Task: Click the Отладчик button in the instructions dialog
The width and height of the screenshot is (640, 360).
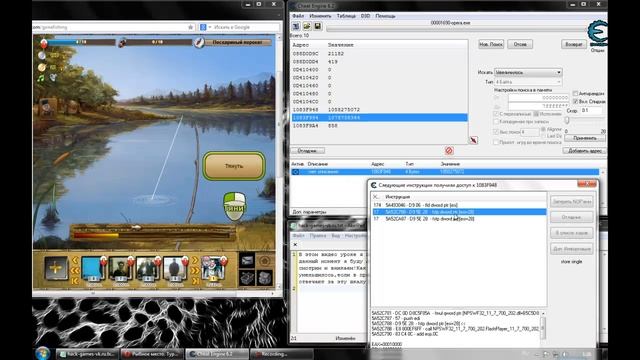Action: [571, 217]
